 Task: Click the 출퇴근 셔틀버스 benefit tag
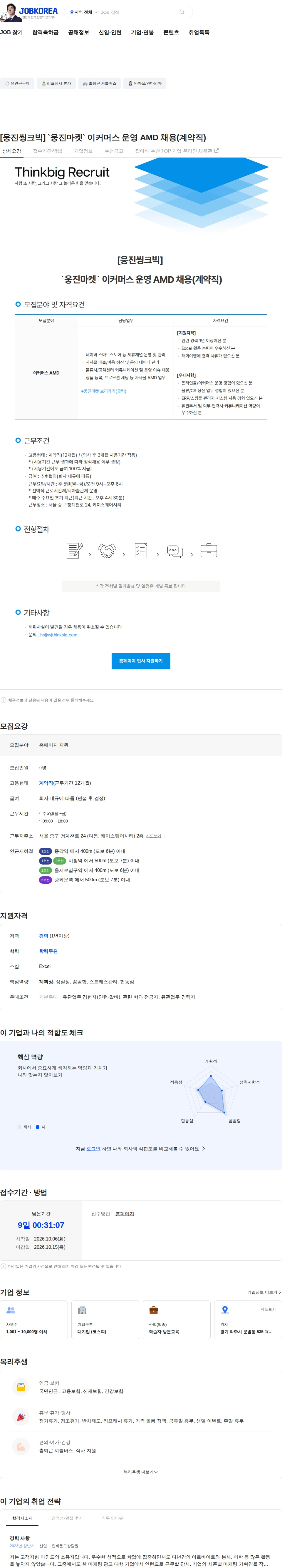click(99, 83)
